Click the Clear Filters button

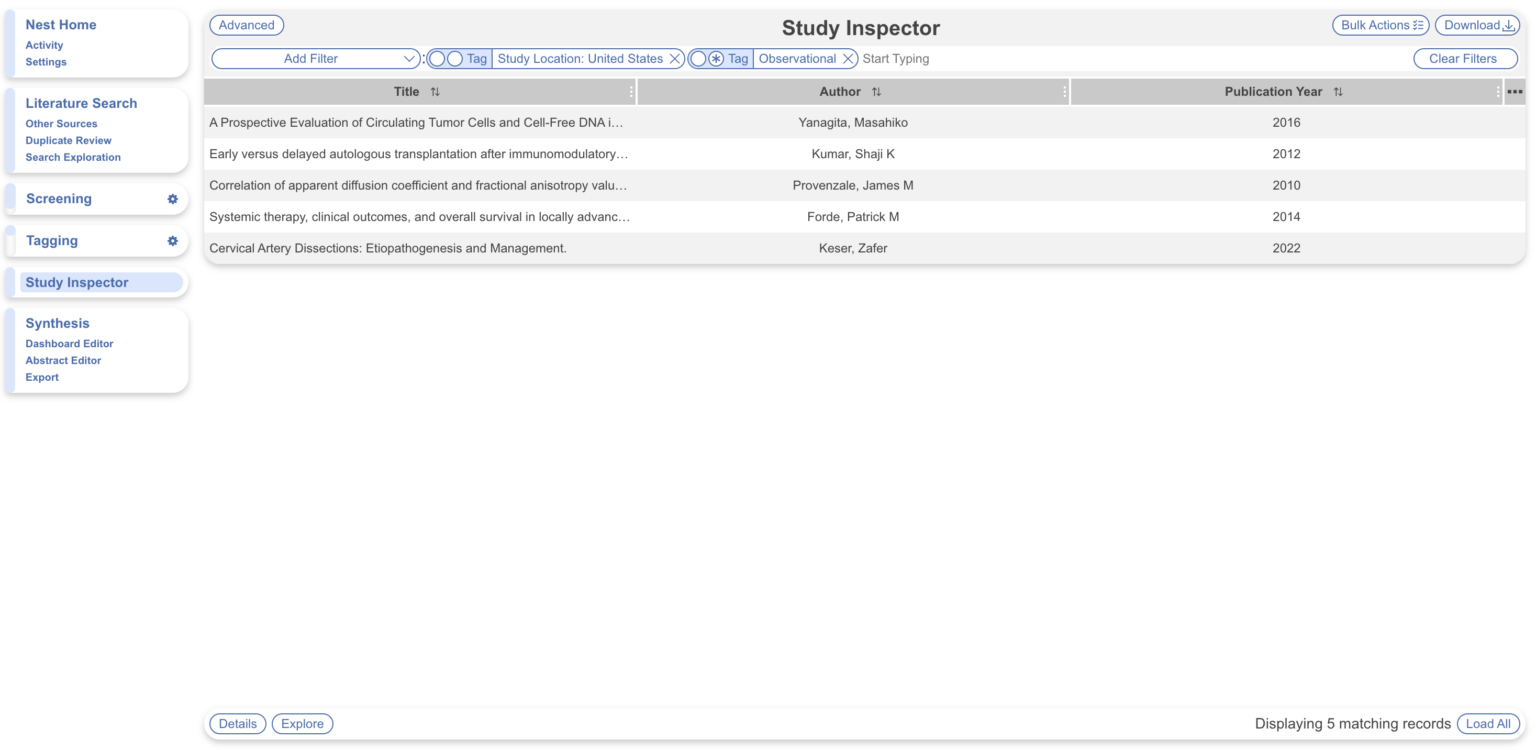[x=1464, y=58]
